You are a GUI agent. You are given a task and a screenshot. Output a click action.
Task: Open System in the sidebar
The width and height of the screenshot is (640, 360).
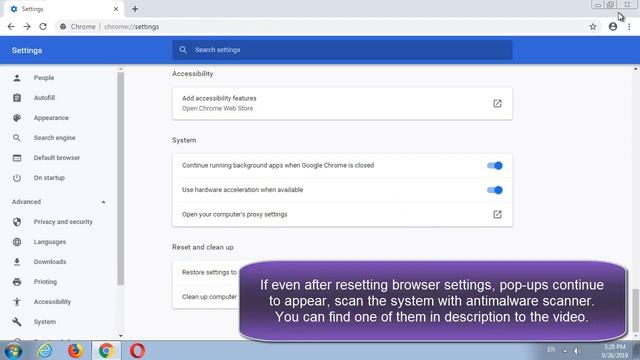[x=44, y=322]
